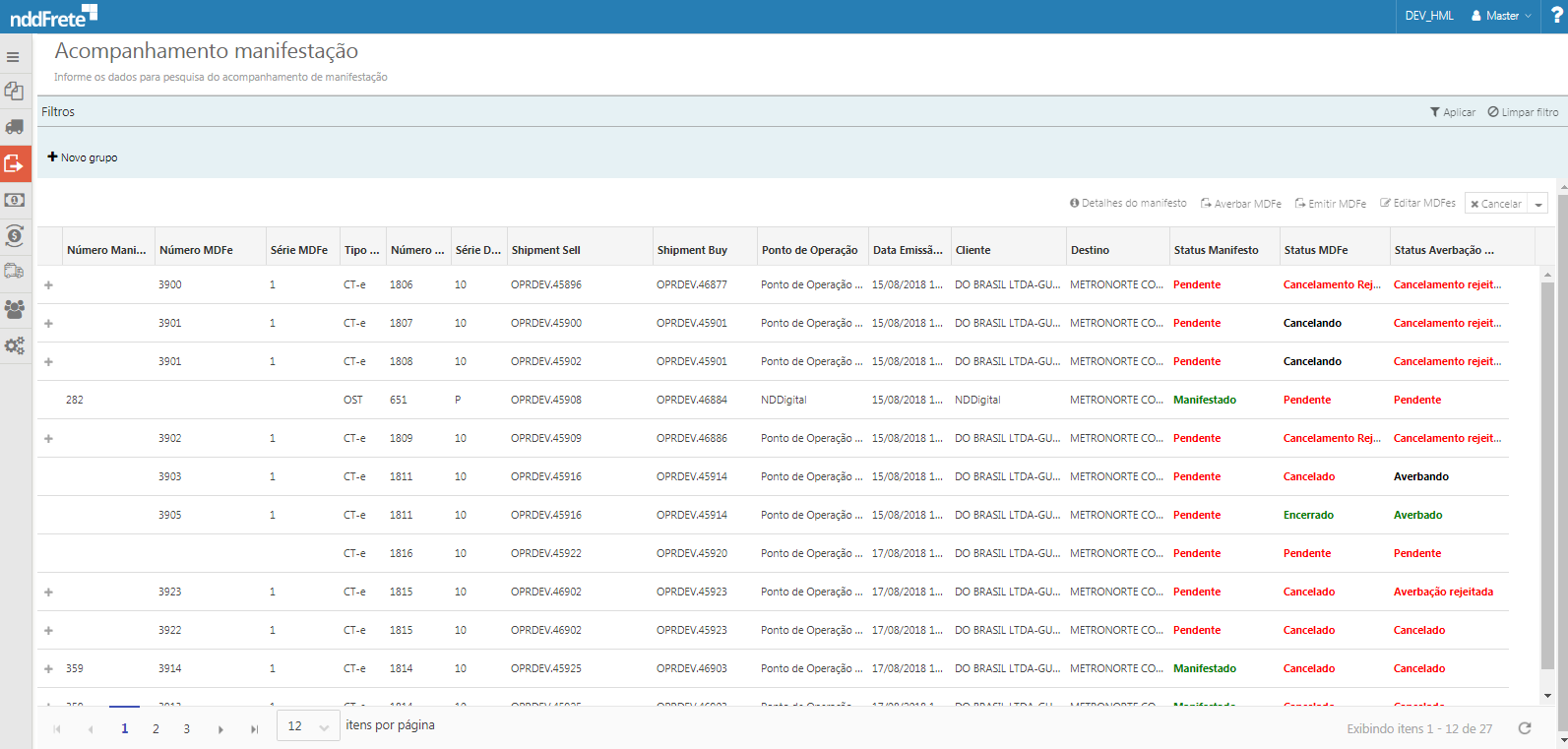Select the banknote payment sidebar icon
Image resolution: width=1568 pixels, height=749 pixels.
(14, 200)
